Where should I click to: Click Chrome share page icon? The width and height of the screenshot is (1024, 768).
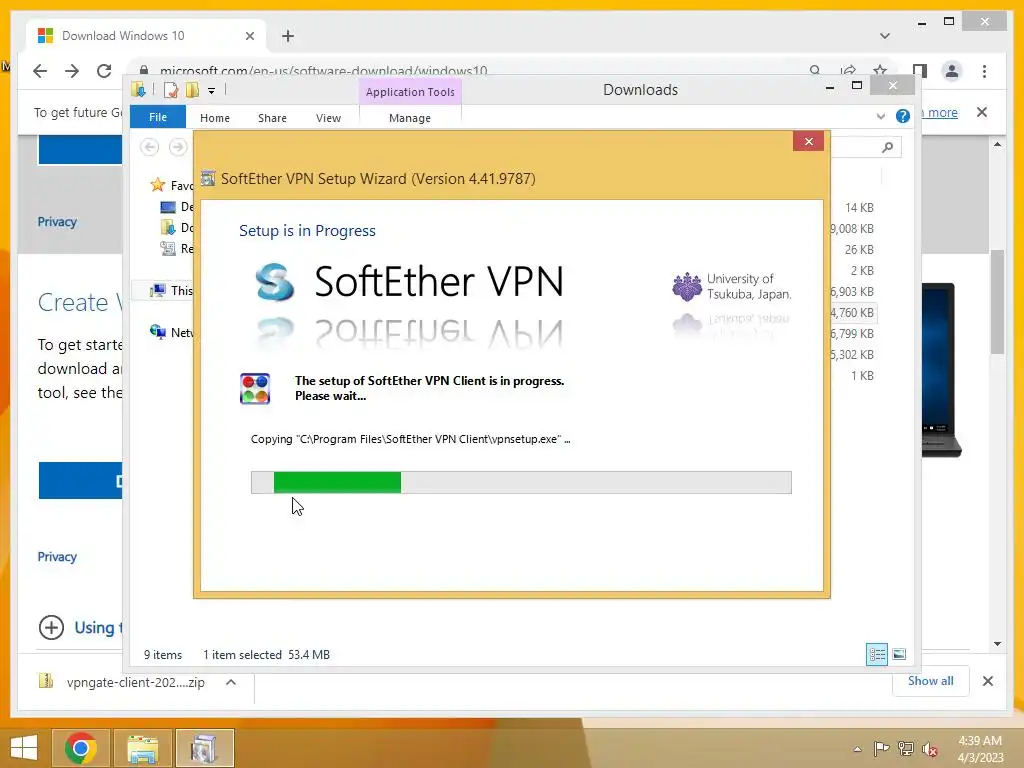coord(848,71)
